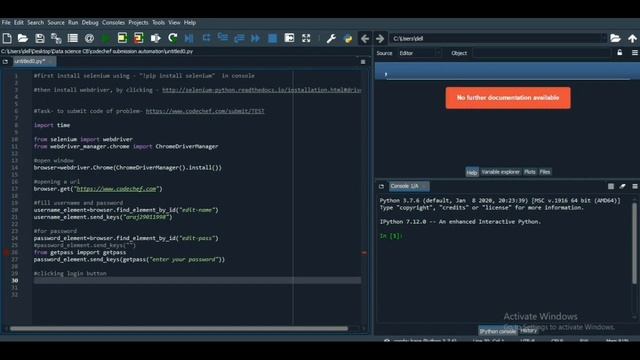The image size is (640, 360).
Task: Interrupt the kernel with the console stop icon
Action: (x=611, y=186)
